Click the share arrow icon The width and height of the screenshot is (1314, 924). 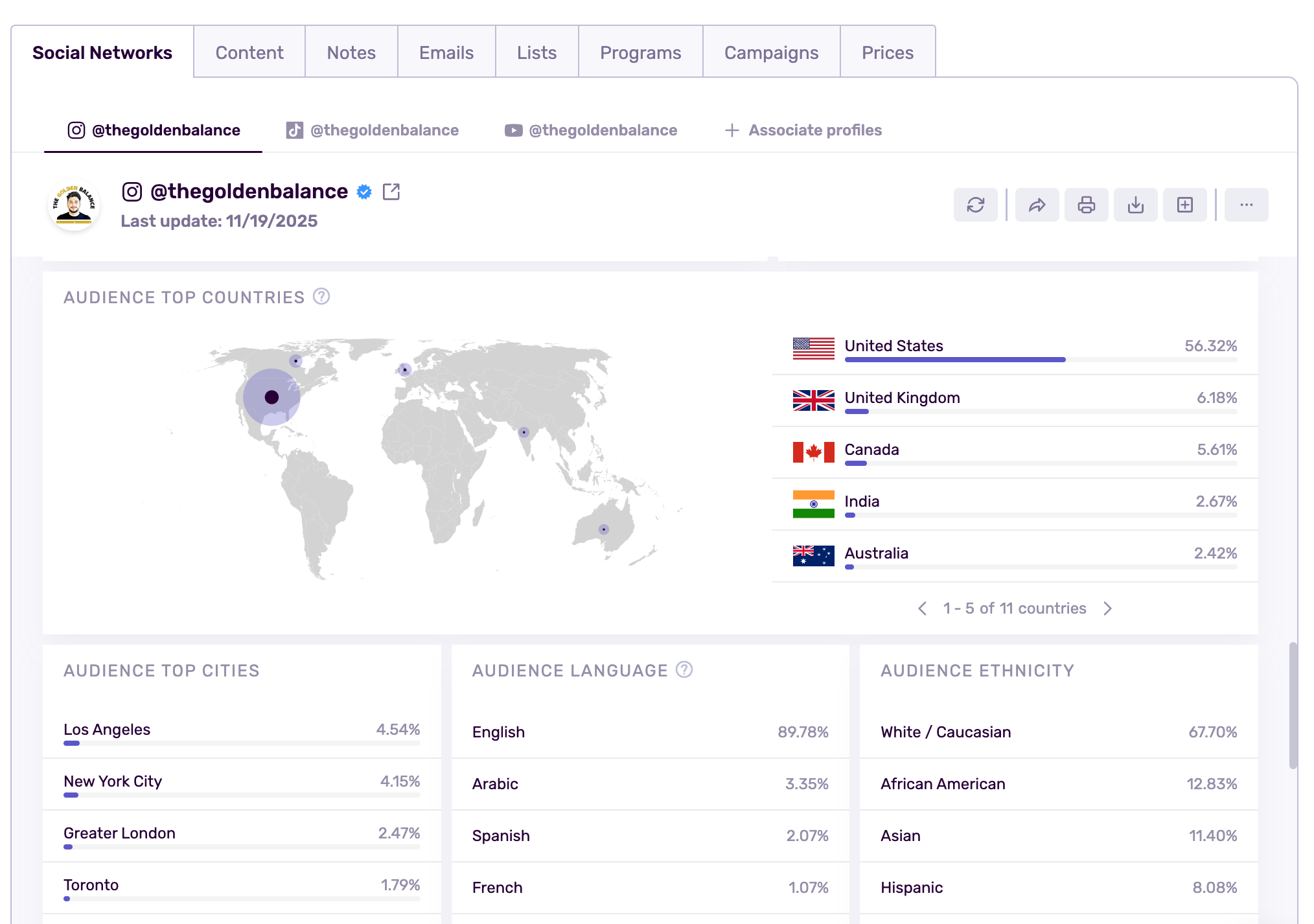pyautogui.click(x=1037, y=205)
